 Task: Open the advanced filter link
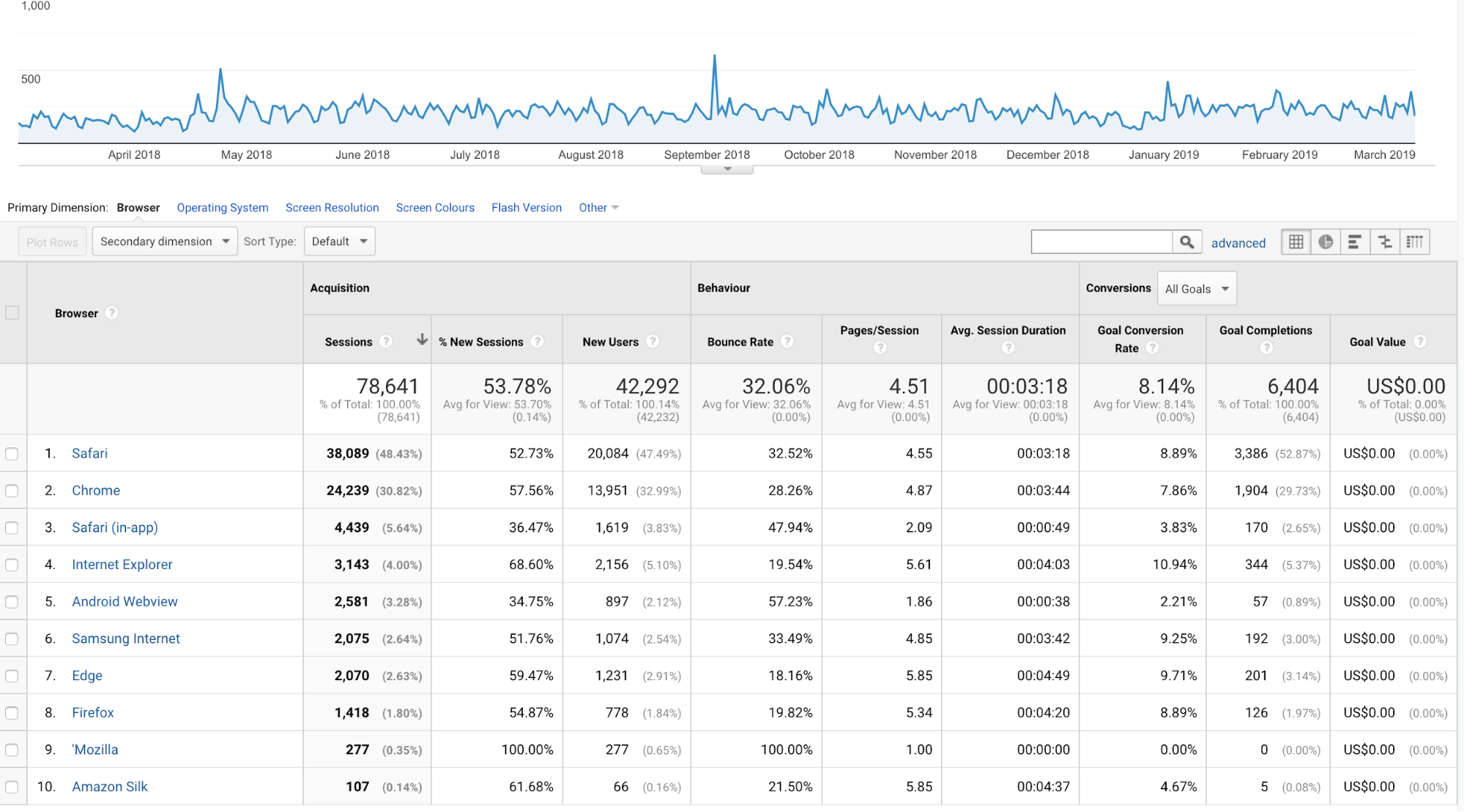pos(1238,243)
